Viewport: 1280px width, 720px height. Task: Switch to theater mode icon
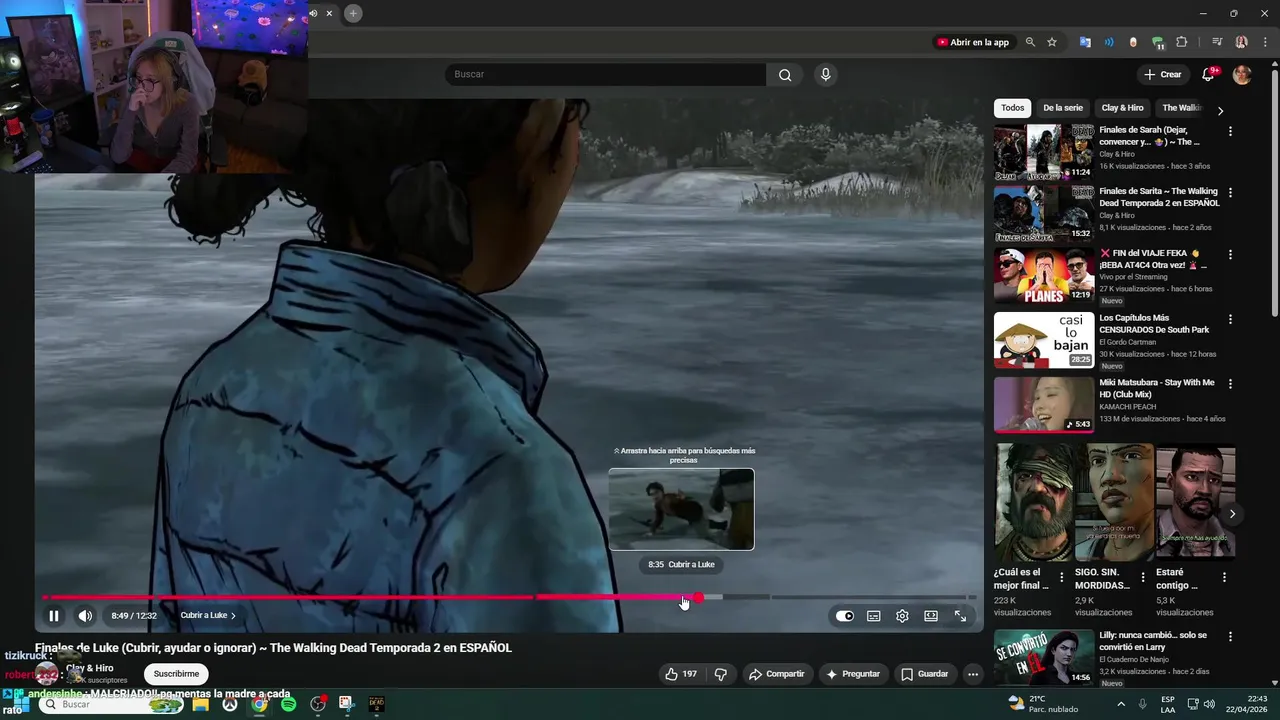(x=931, y=616)
